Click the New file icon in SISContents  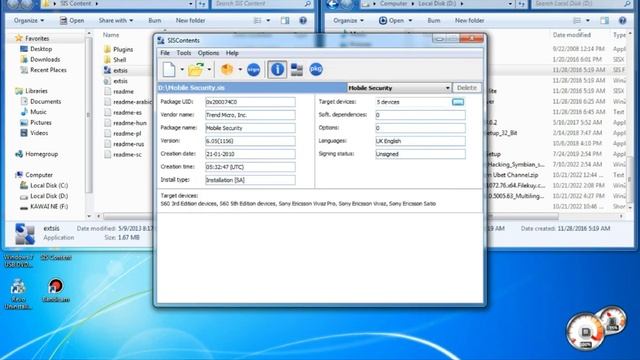click(x=169, y=69)
